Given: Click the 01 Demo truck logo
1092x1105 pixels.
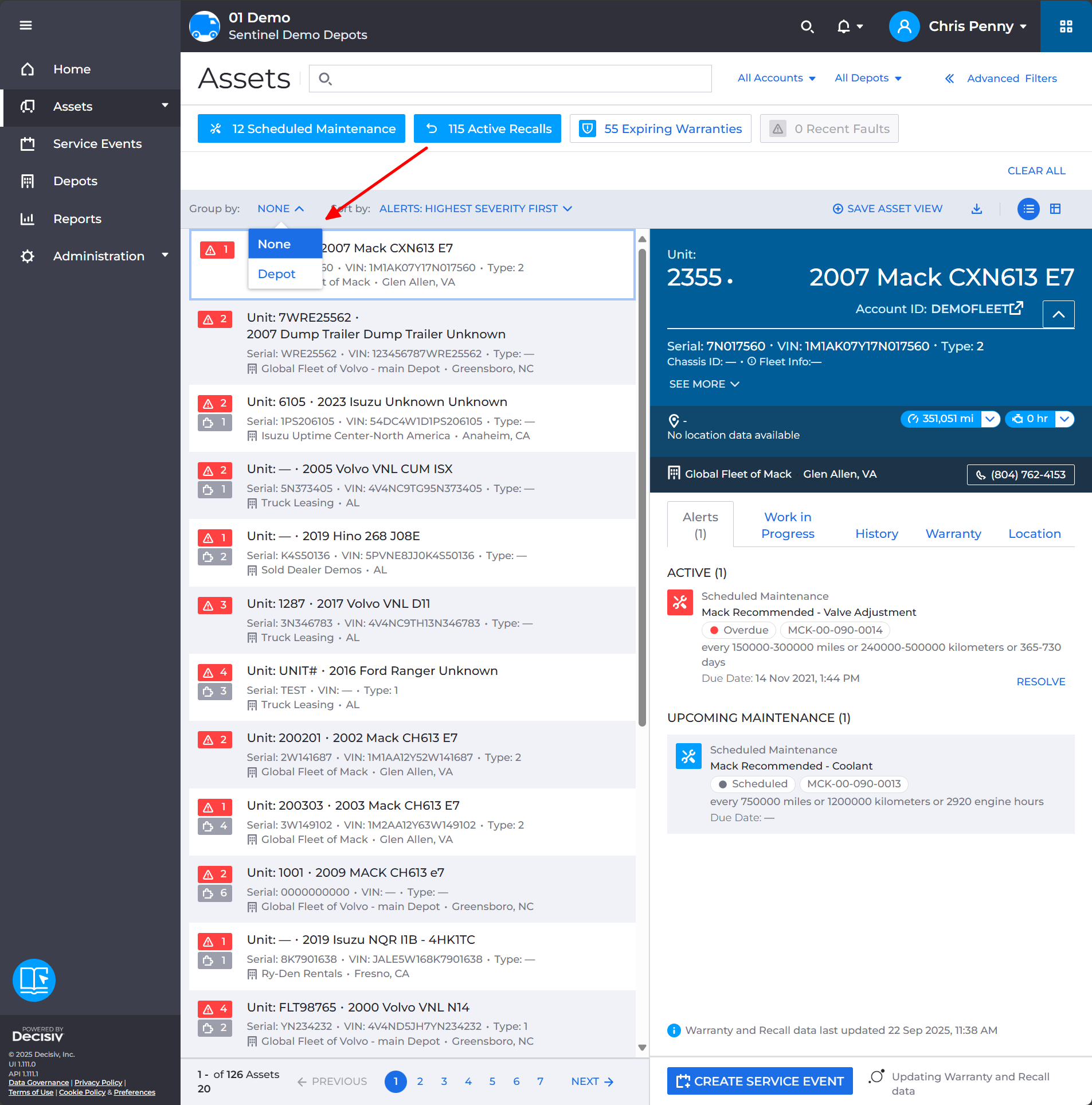Looking at the screenshot, I should coord(205,26).
